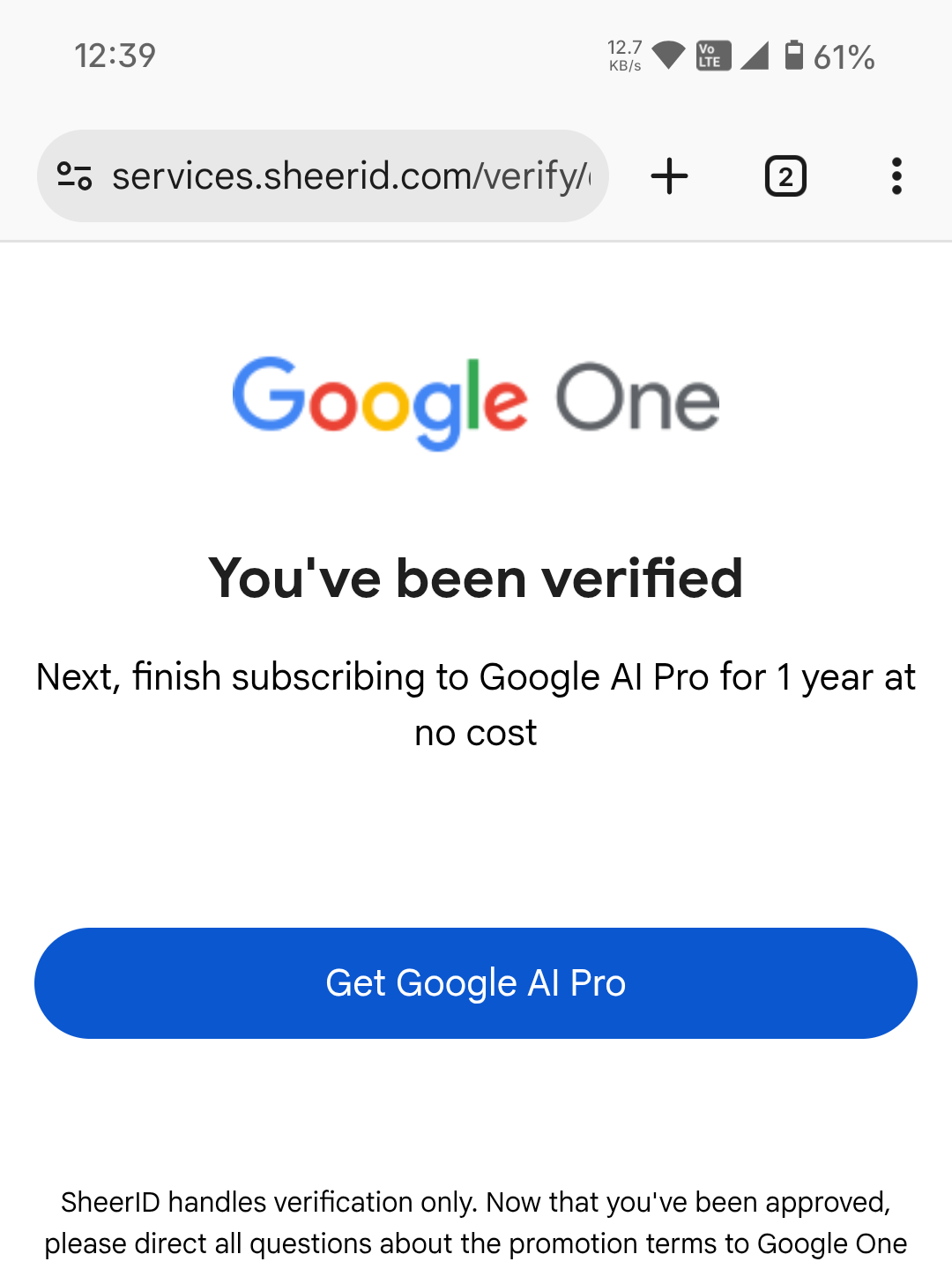Open the three-dot browser menu
Viewport: 952px width, 1269px height.
tap(896, 176)
